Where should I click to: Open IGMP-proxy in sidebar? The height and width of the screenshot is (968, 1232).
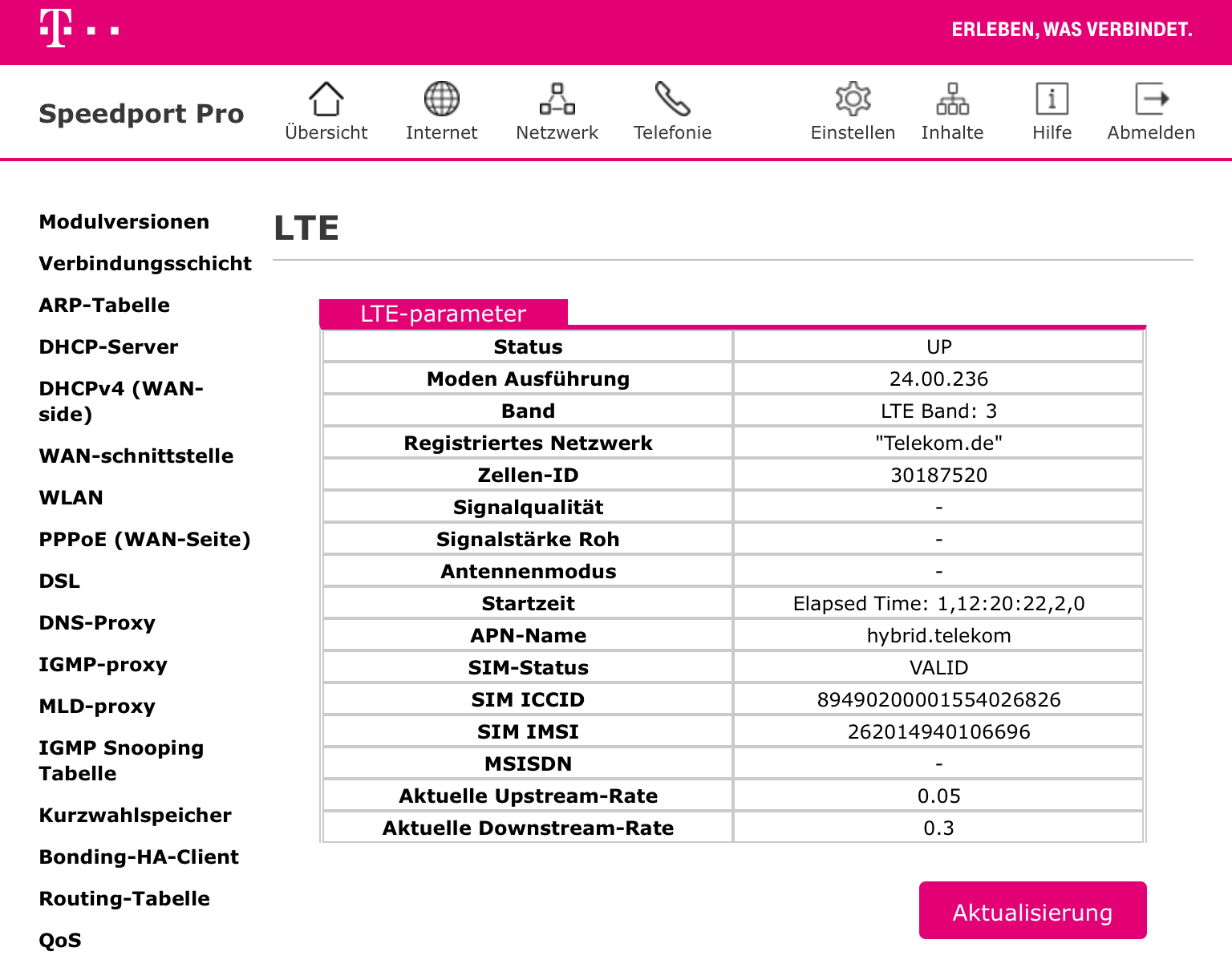tap(103, 665)
